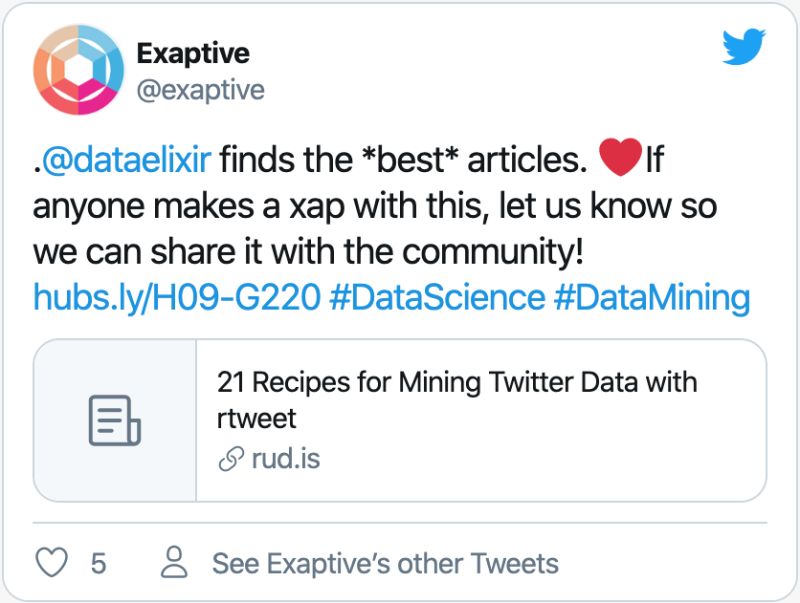Click the like count of 5
Viewport: 800px width, 603px height.
pyautogui.click(x=98, y=563)
